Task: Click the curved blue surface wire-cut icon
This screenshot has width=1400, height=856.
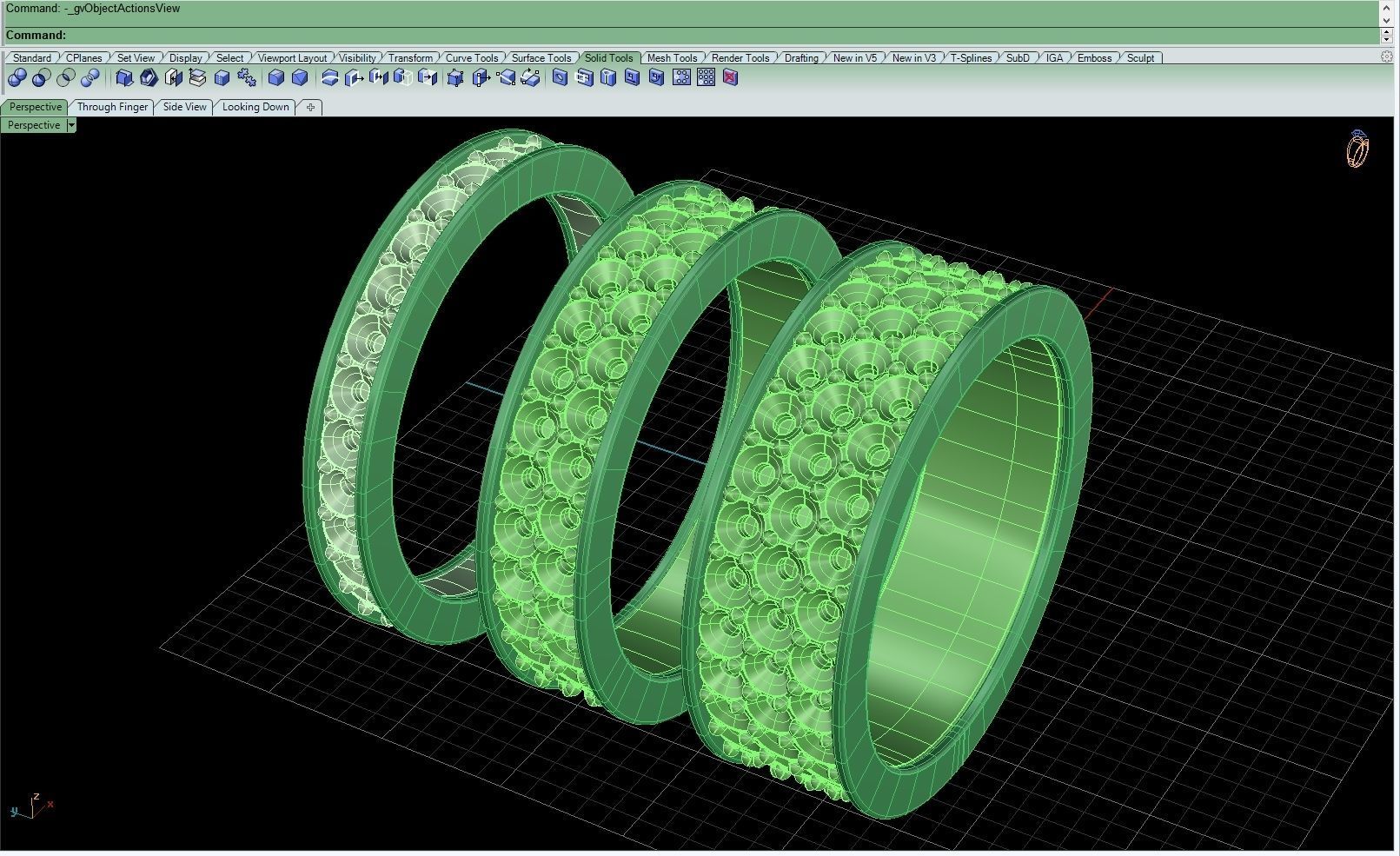Action: 330,78
